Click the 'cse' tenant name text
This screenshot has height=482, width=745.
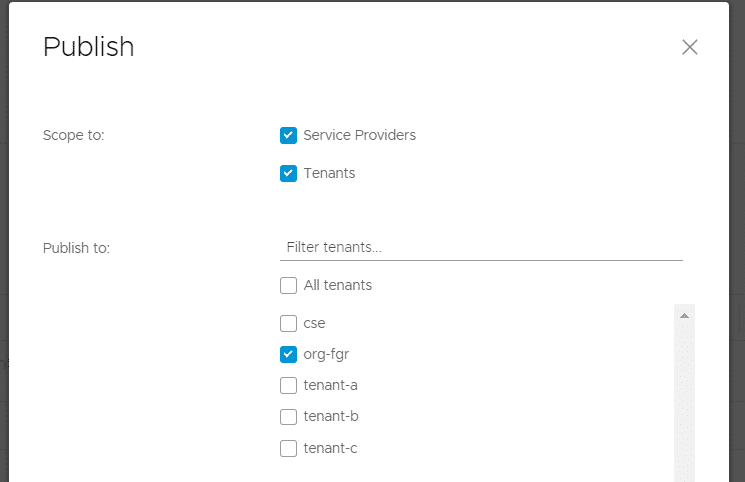tap(315, 324)
